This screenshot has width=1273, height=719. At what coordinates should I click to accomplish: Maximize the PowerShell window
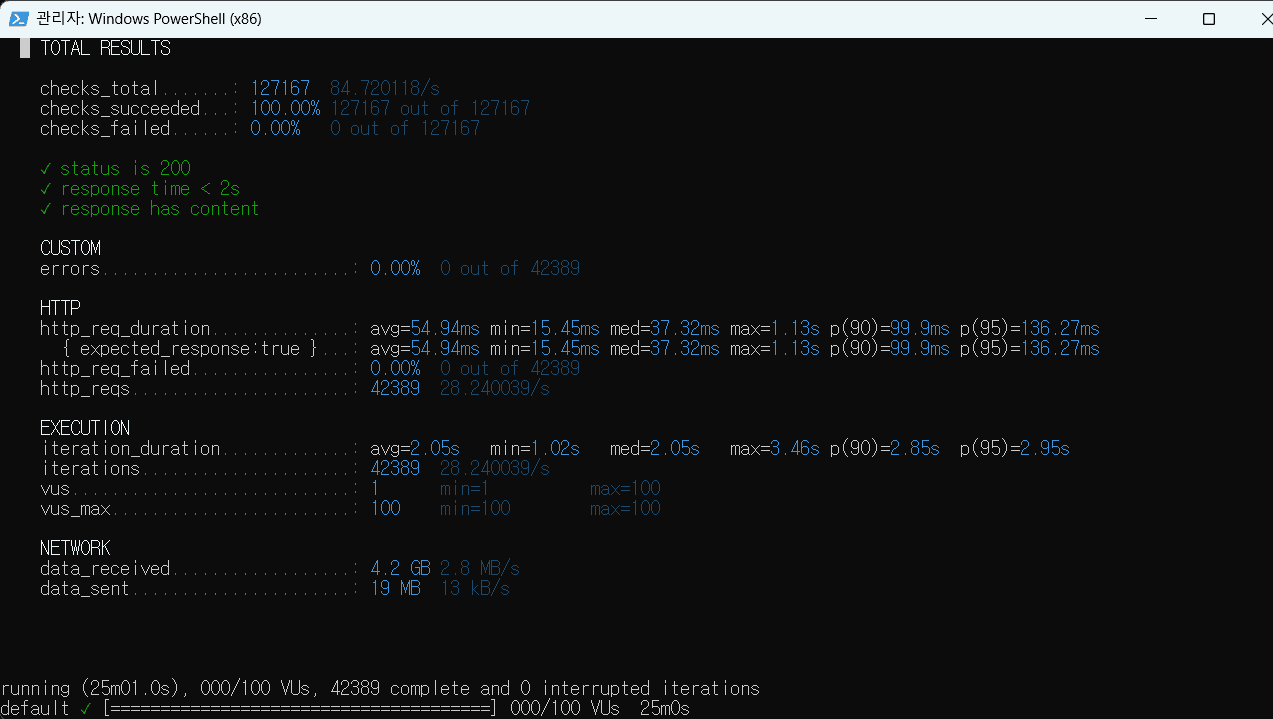pyautogui.click(x=1208, y=19)
